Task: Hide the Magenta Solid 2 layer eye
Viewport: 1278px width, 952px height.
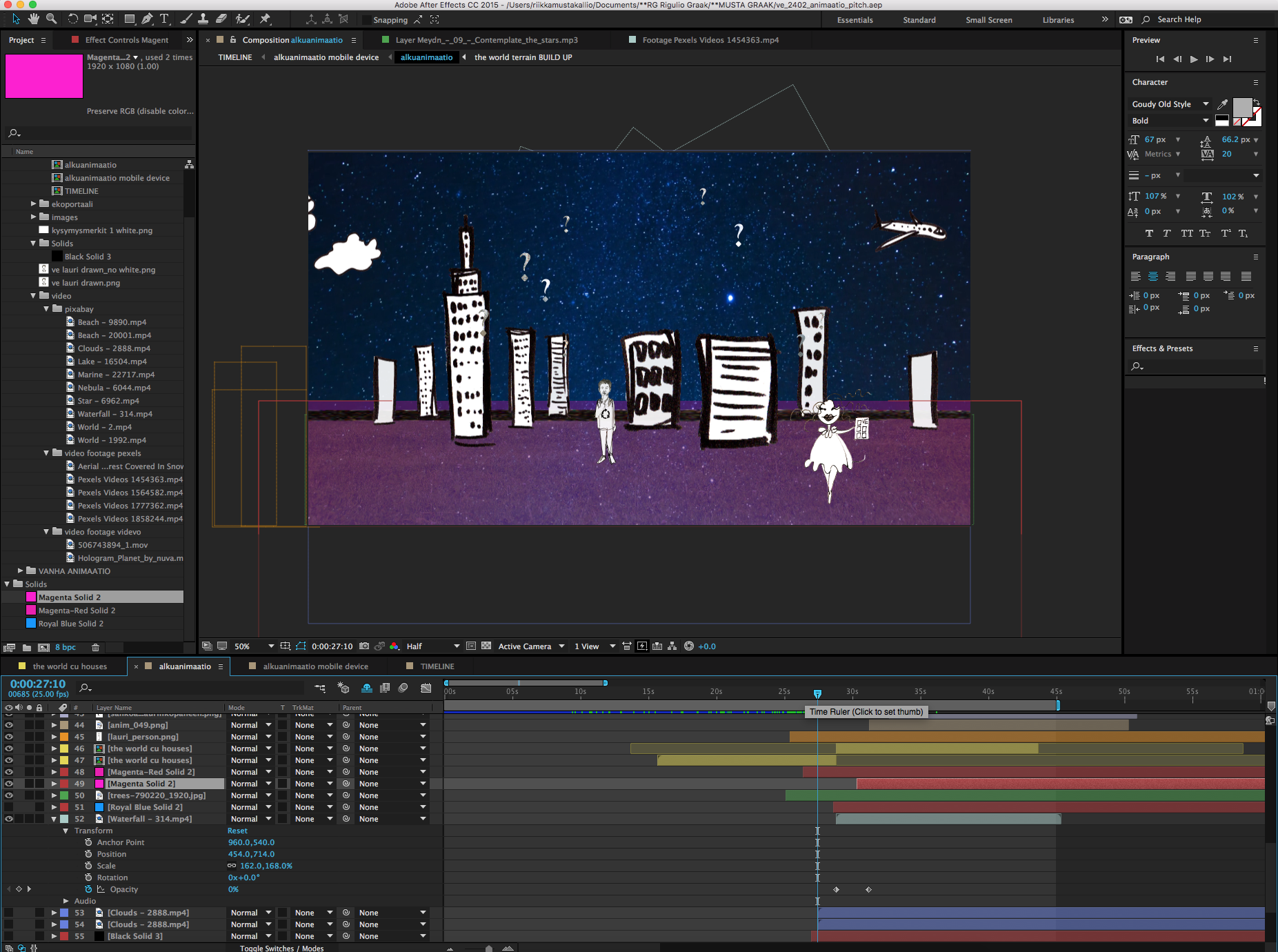Action: [9, 784]
